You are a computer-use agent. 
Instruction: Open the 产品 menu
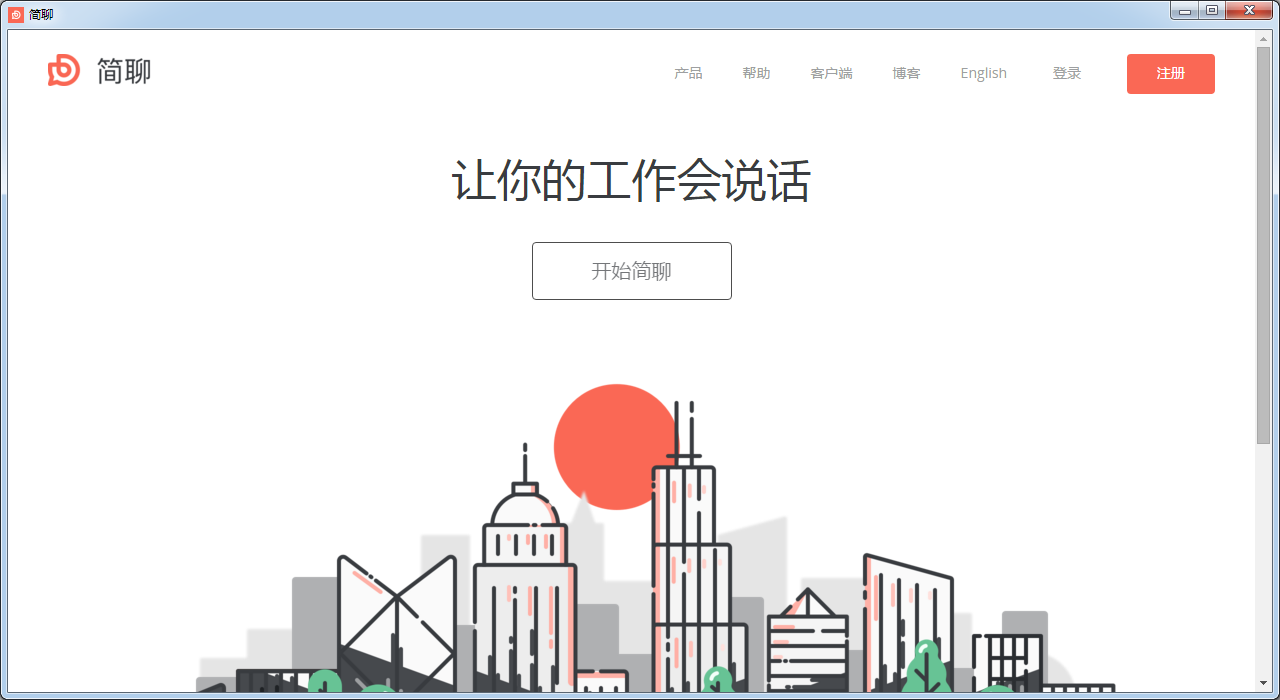688,72
